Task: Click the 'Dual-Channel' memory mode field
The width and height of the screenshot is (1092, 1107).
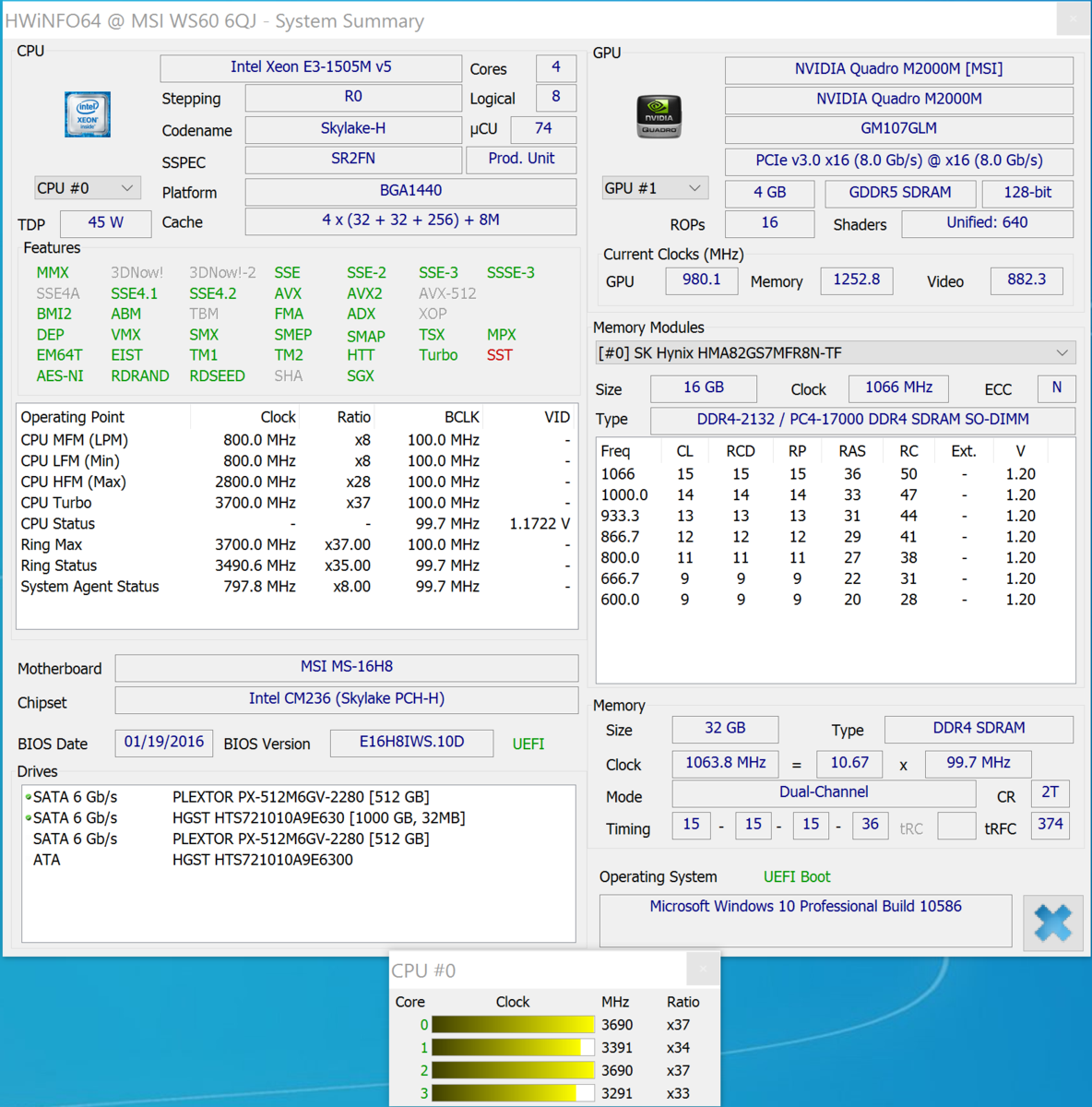Action: coord(824,793)
